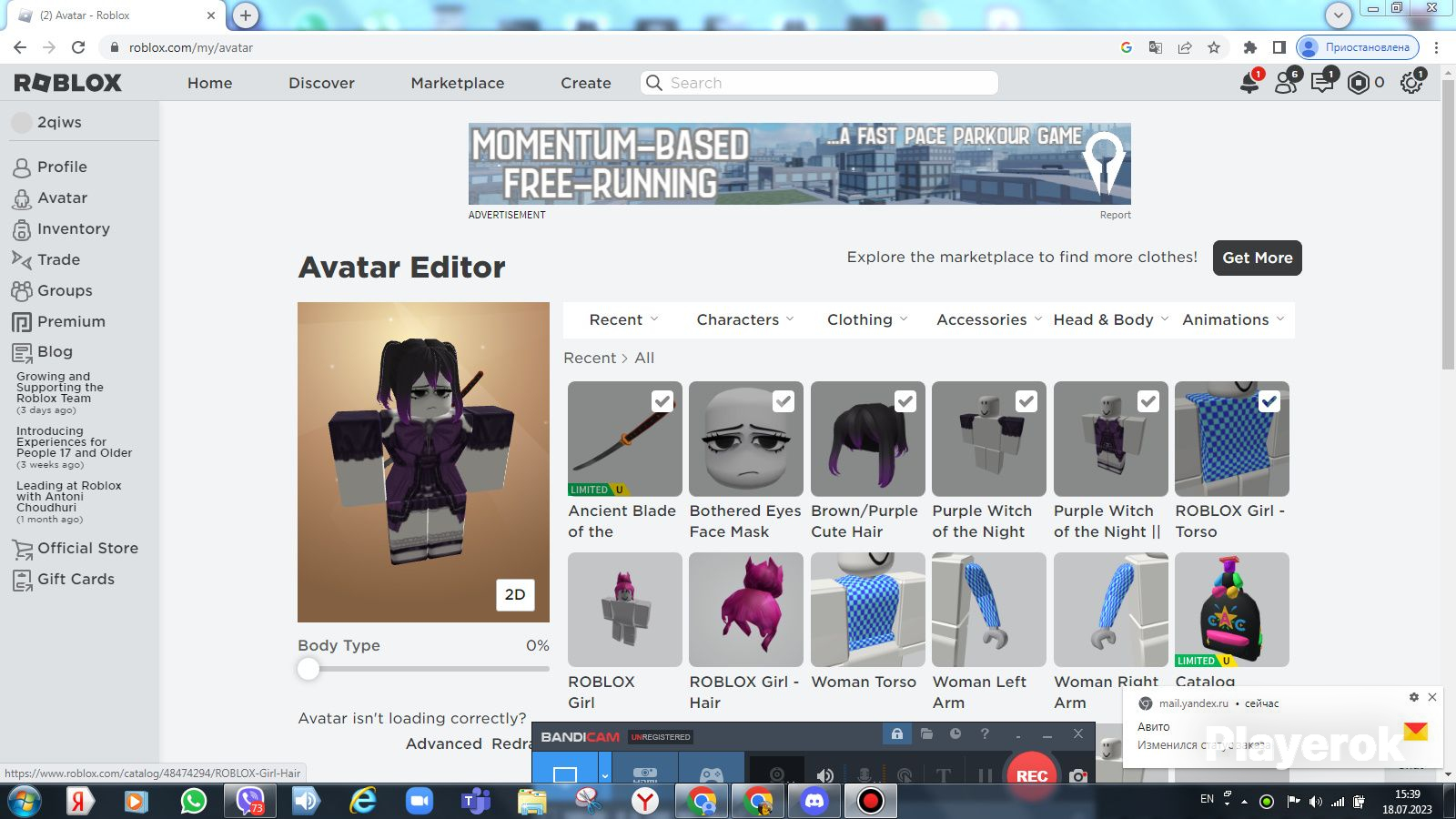
Task: Reload the page in Chrome
Action: [78, 47]
